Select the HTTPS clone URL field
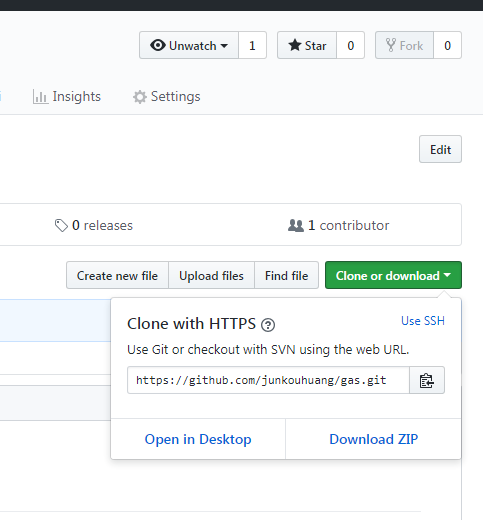This screenshot has width=483, height=520. pyautogui.click(x=268, y=380)
